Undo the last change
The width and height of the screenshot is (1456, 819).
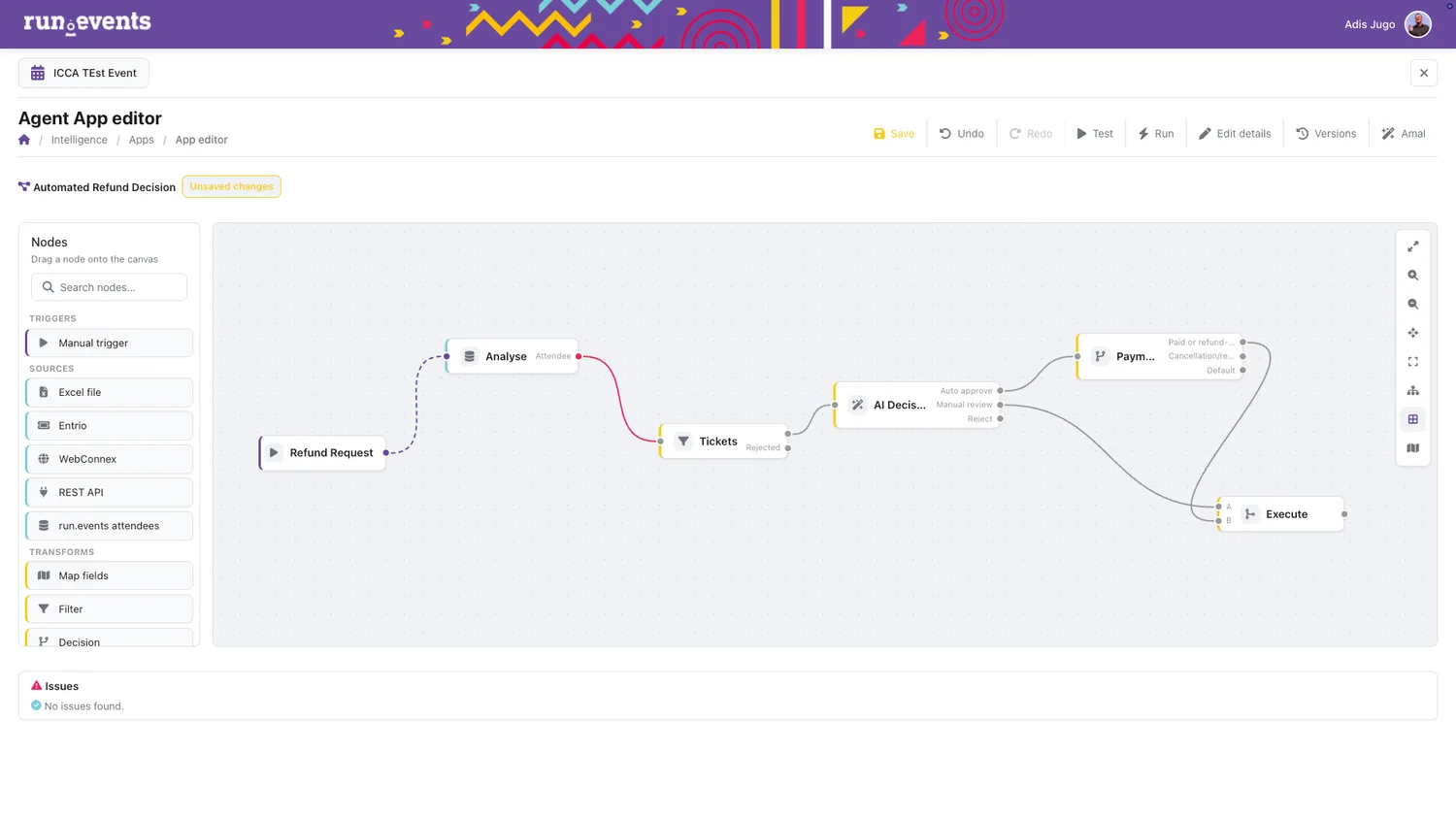tap(961, 134)
